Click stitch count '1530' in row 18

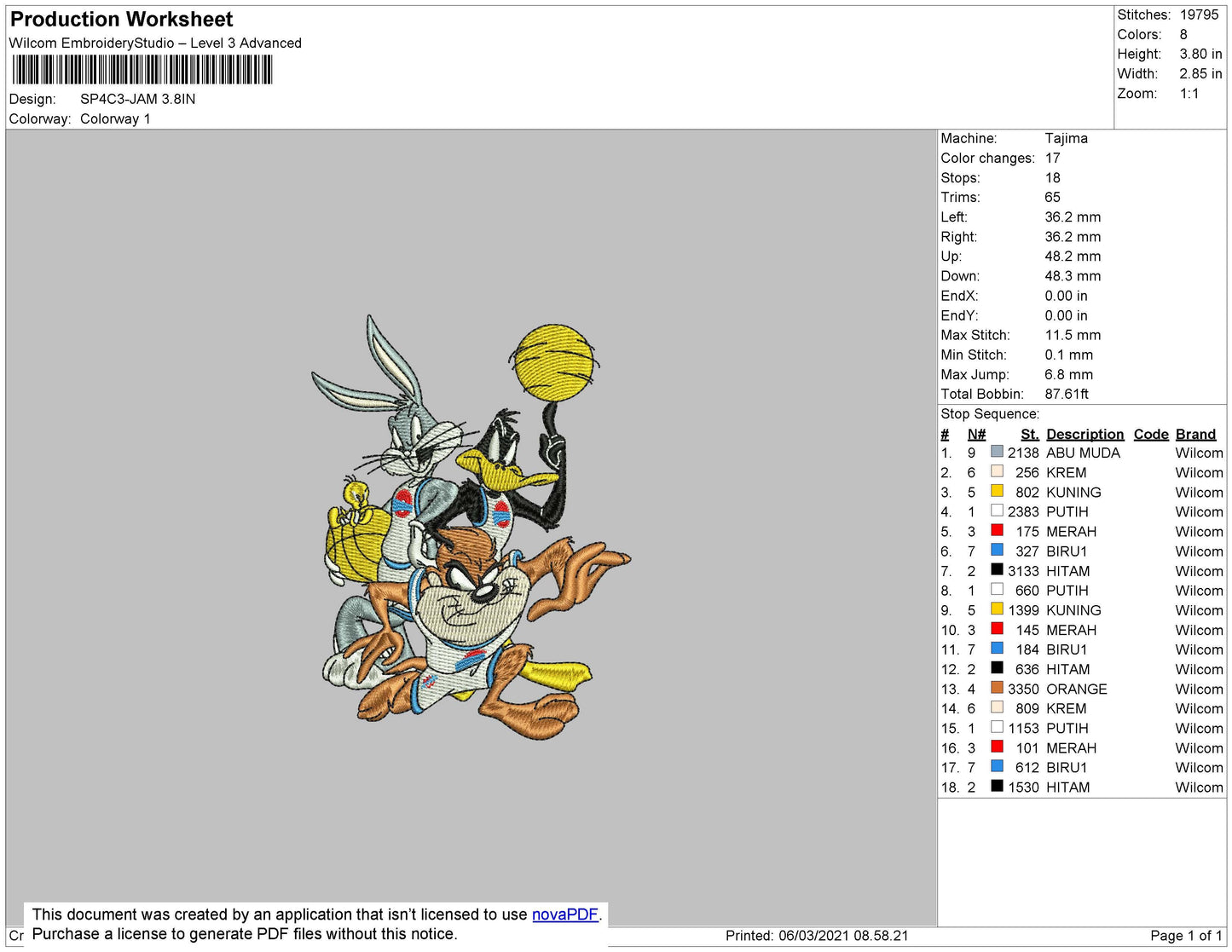(x=1023, y=788)
